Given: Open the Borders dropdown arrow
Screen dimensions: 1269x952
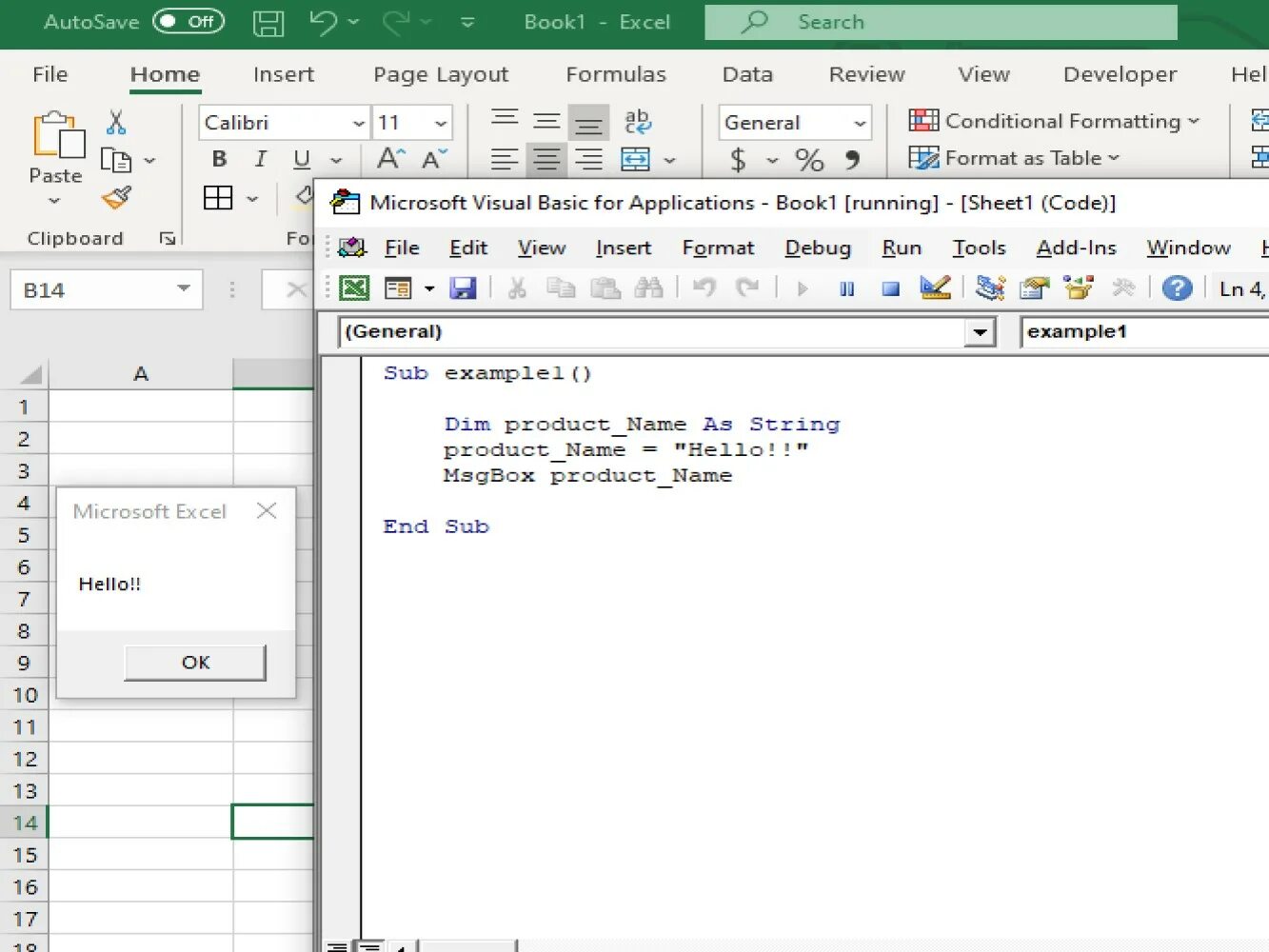Looking at the screenshot, I should [x=252, y=199].
